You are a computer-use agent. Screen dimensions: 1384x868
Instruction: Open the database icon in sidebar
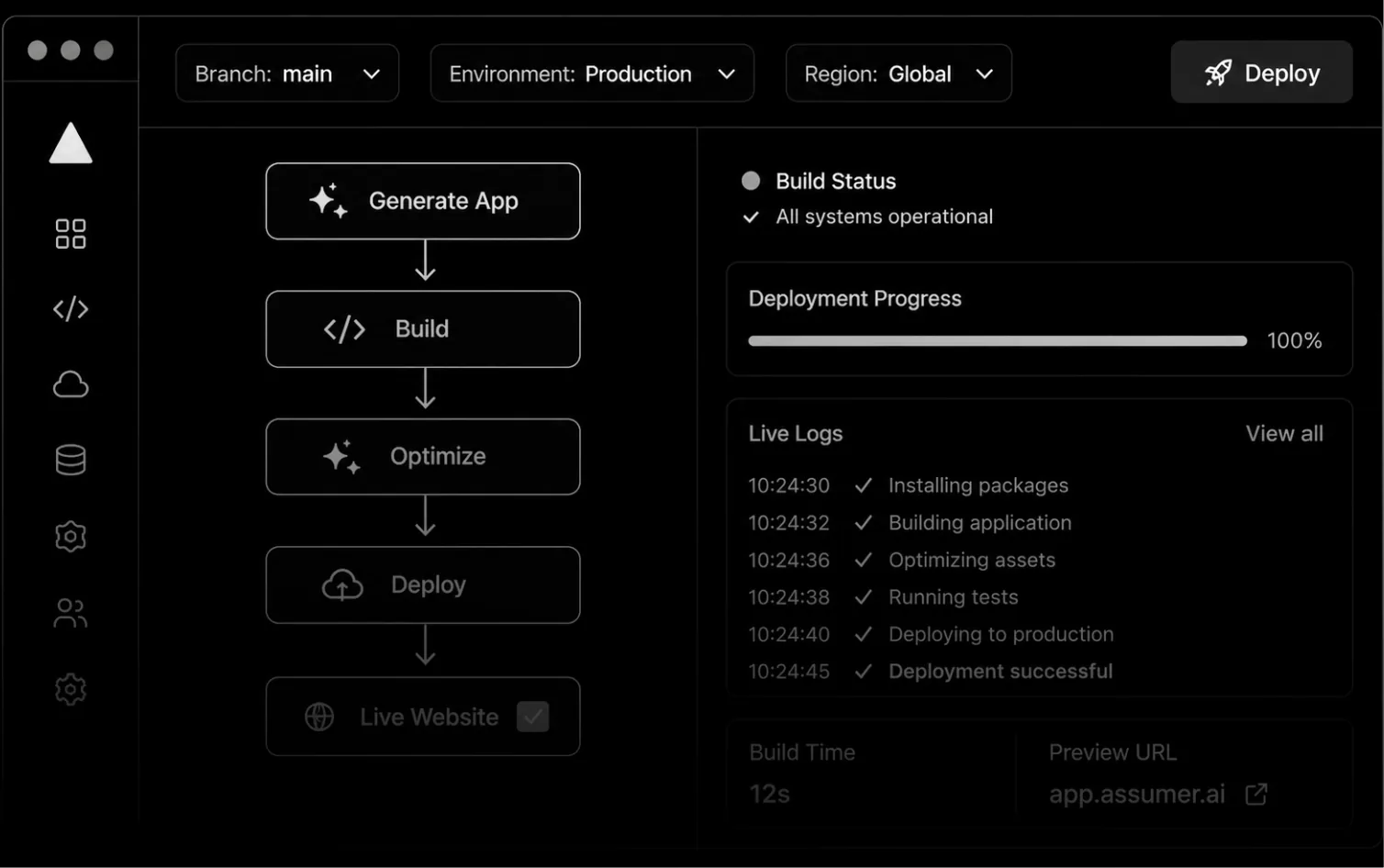pyautogui.click(x=71, y=460)
